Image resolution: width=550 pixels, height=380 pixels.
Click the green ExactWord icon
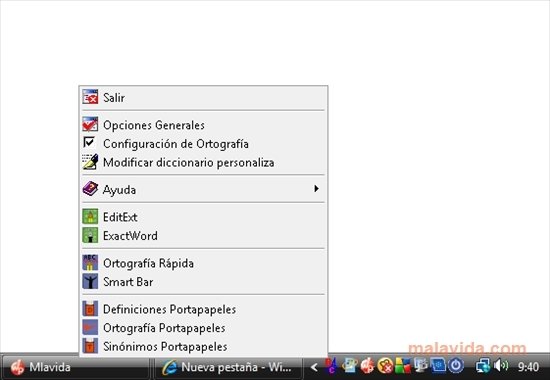[90, 235]
